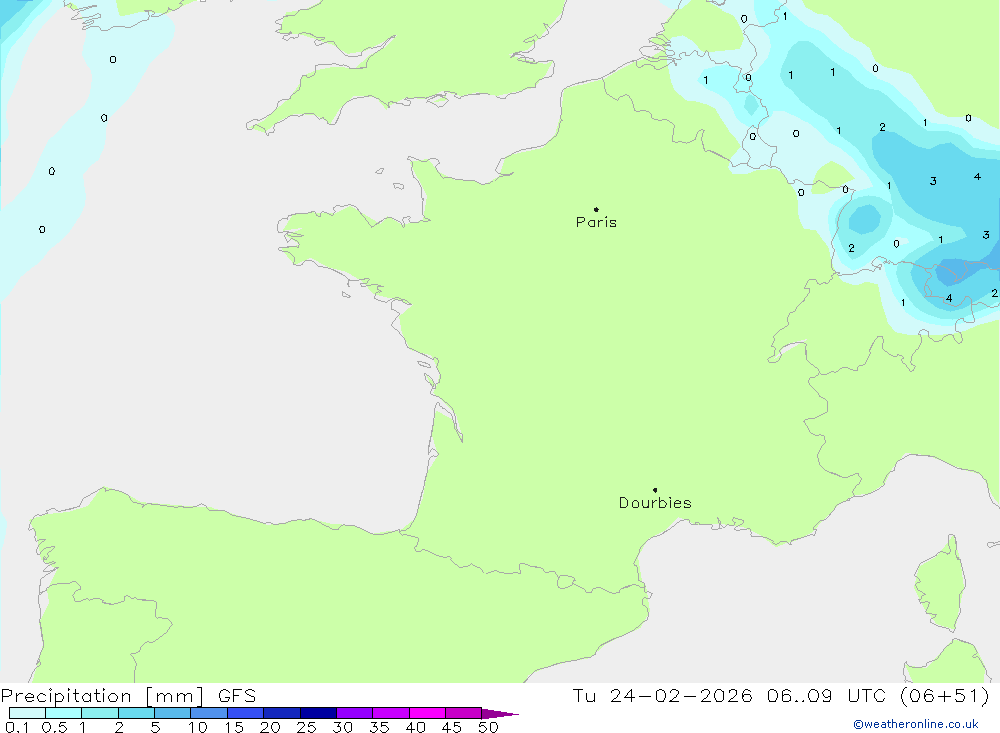Open the weatheronline.co.uk copyright link

(x=916, y=724)
